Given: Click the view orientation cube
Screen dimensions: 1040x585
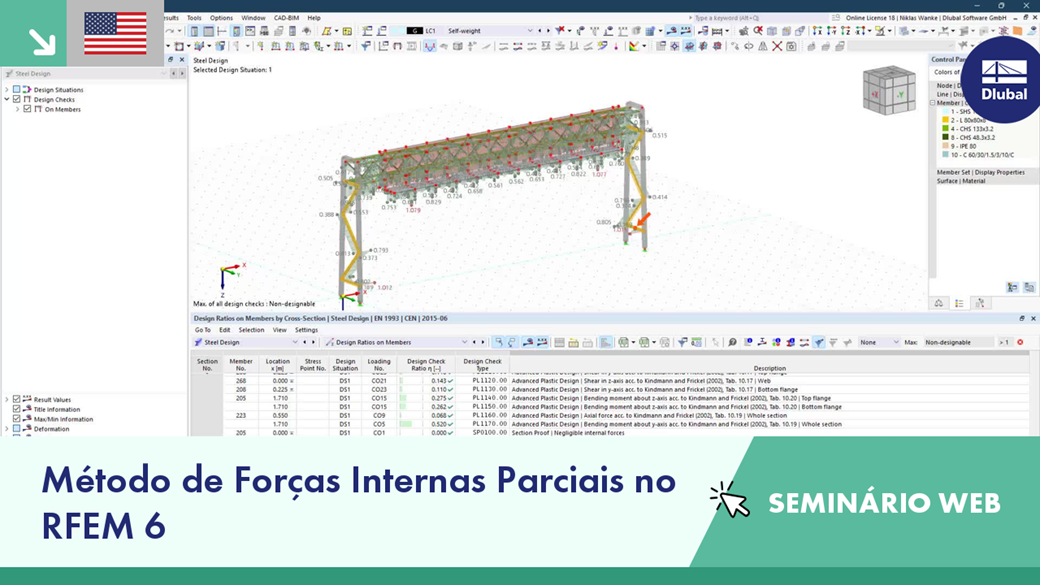Looking at the screenshot, I should pos(889,90).
